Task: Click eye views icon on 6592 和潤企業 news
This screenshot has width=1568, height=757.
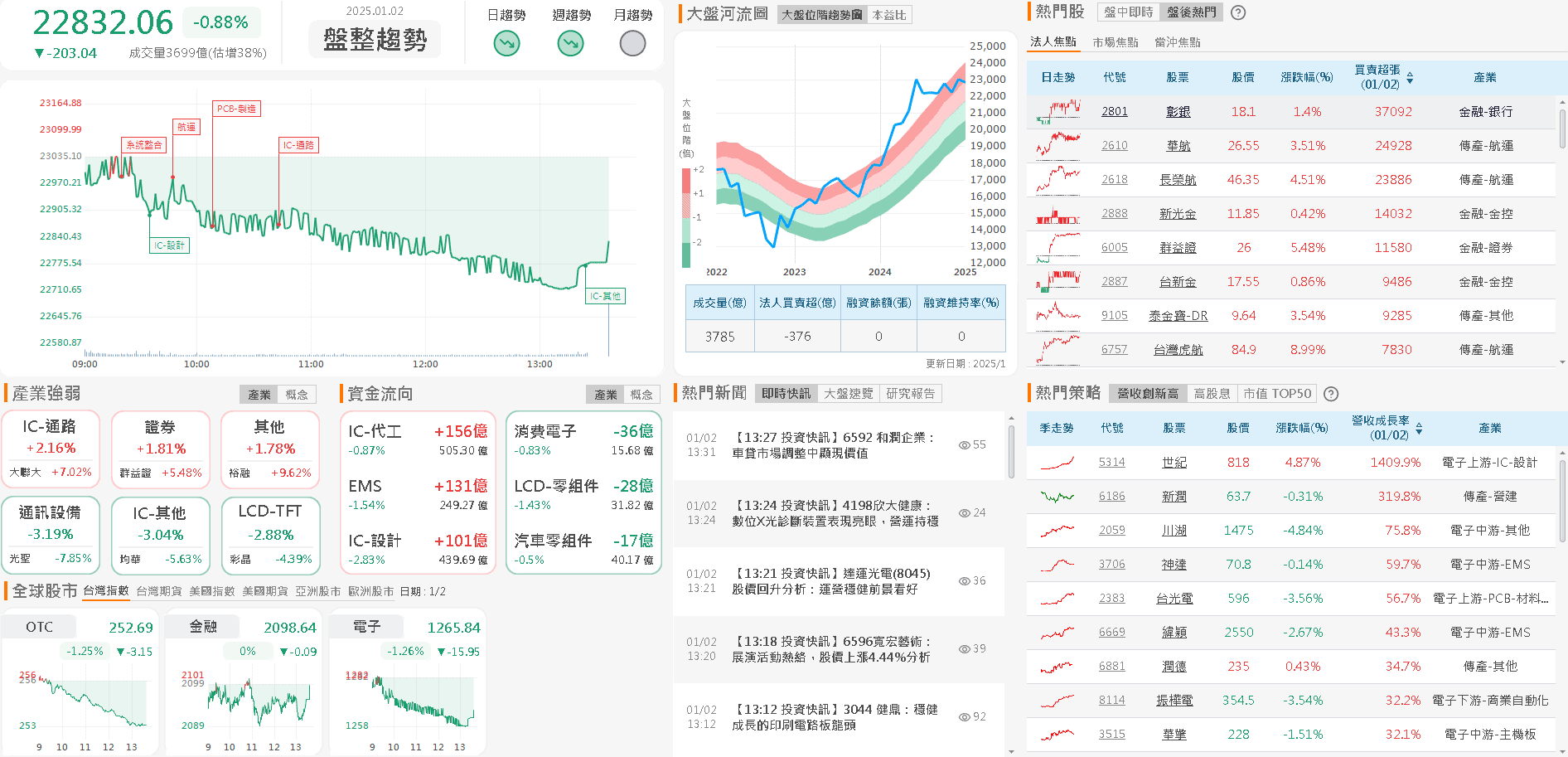Action: click(x=964, y=445)
